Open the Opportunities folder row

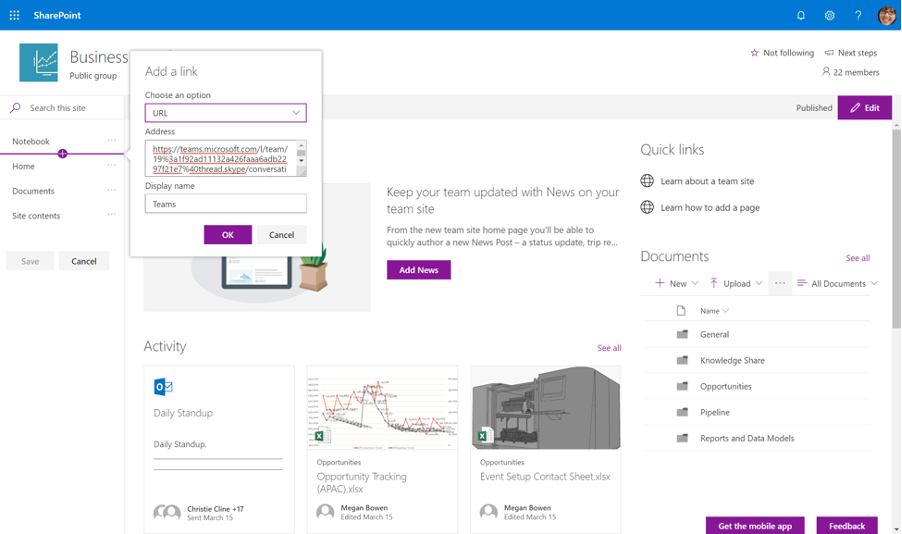point(757,386)
